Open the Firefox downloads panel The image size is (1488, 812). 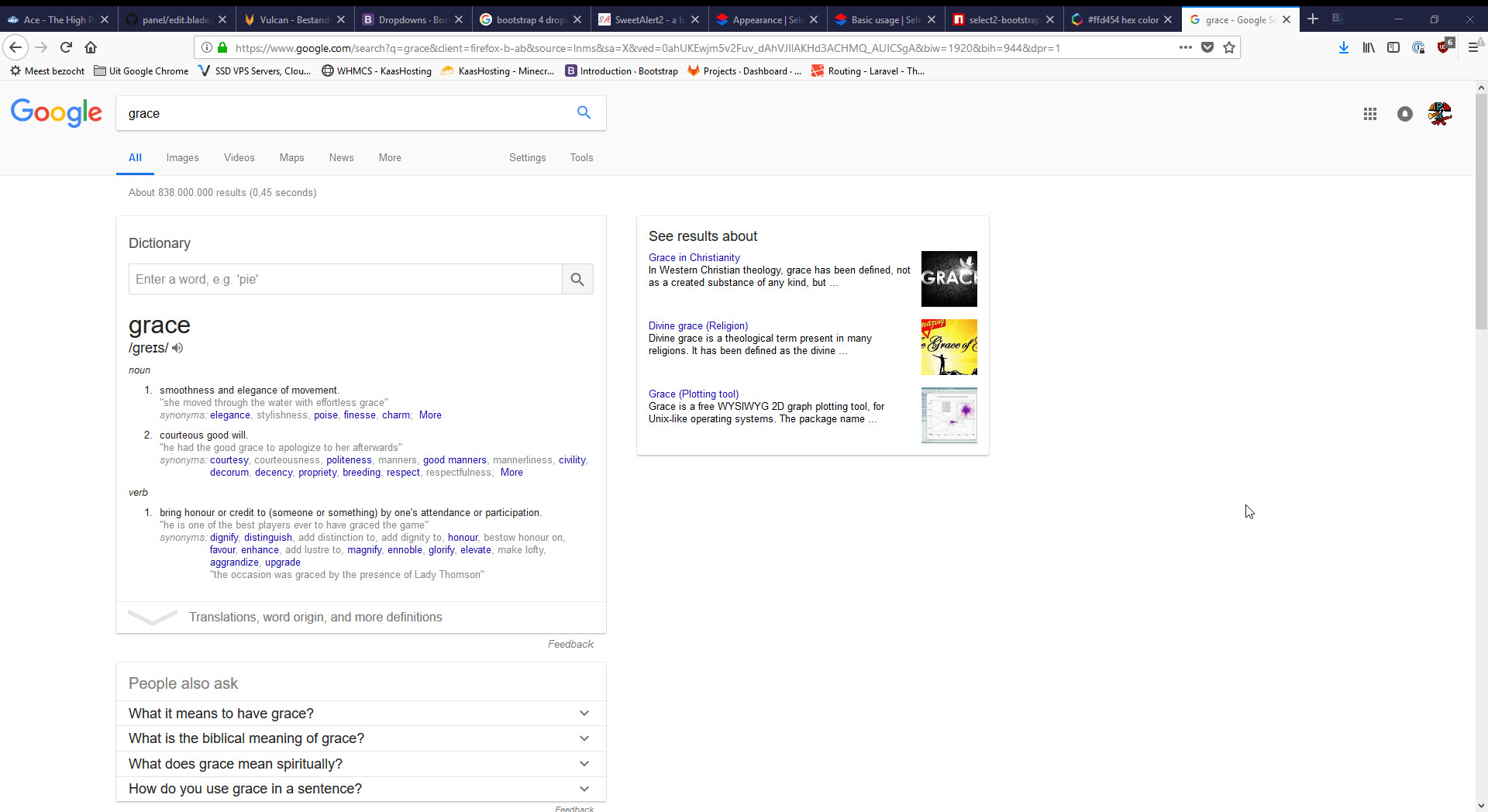click(x=1343, y=48)
